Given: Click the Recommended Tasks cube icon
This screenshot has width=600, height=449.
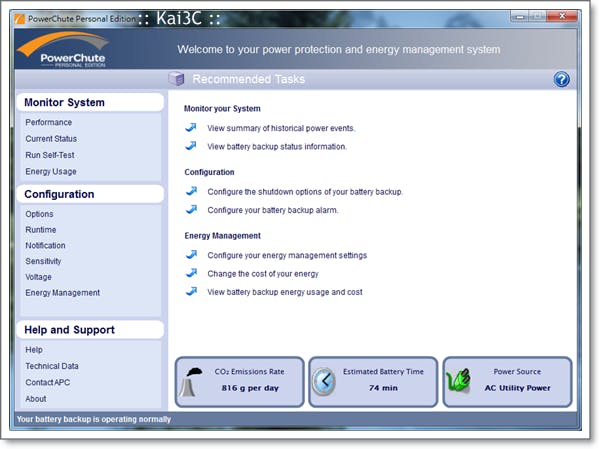Looking at the screenshot, I should pyautogui.click(x=177, y=79).
